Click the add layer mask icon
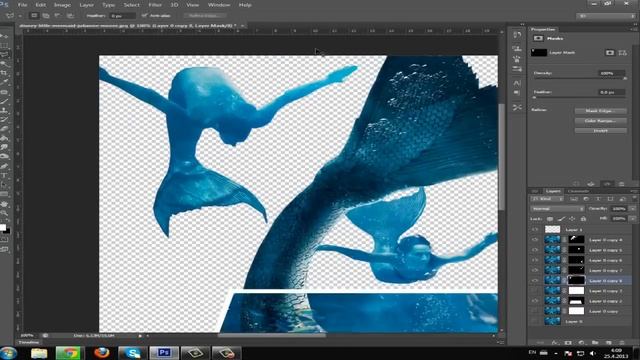 pyautogui.click(x=568, y=343)
